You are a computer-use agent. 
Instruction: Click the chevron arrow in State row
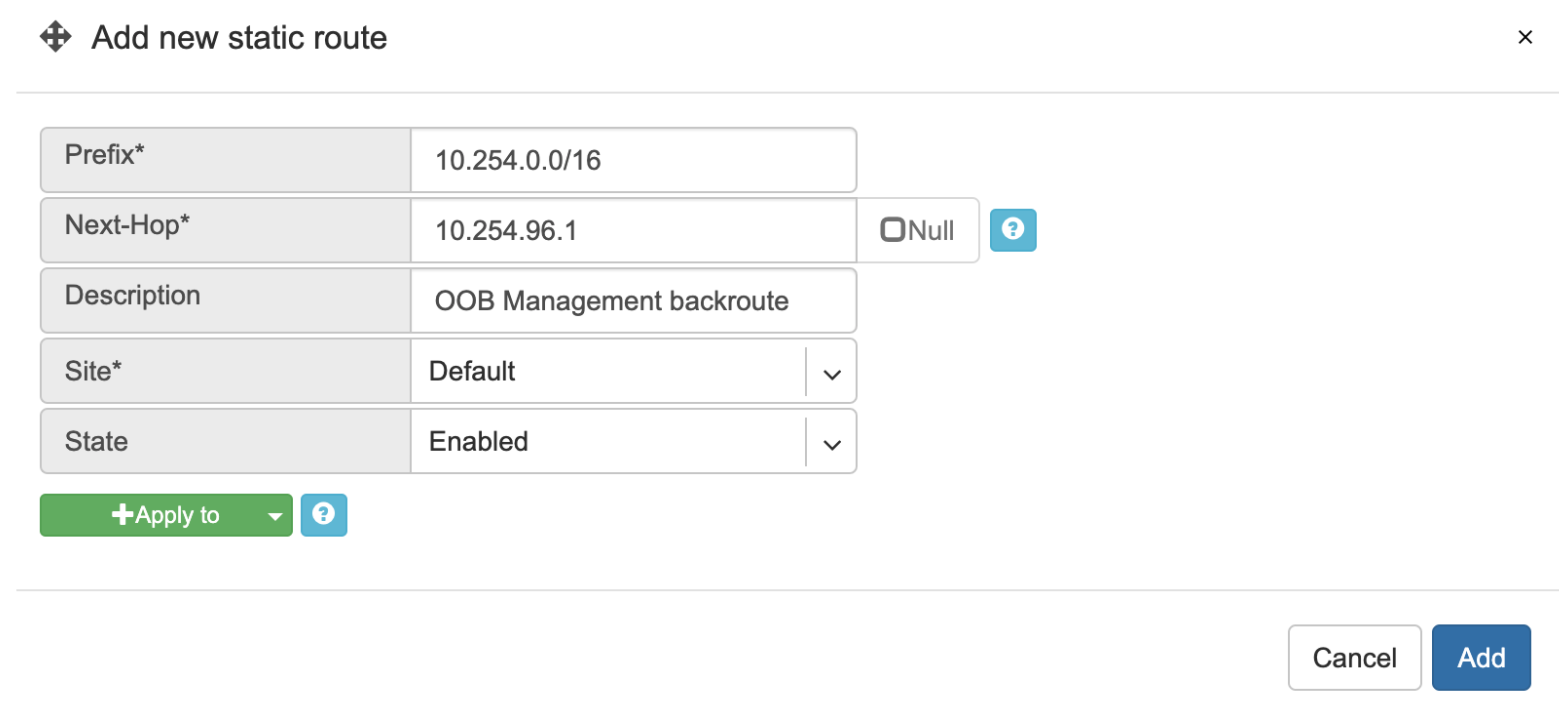(831, 444)
